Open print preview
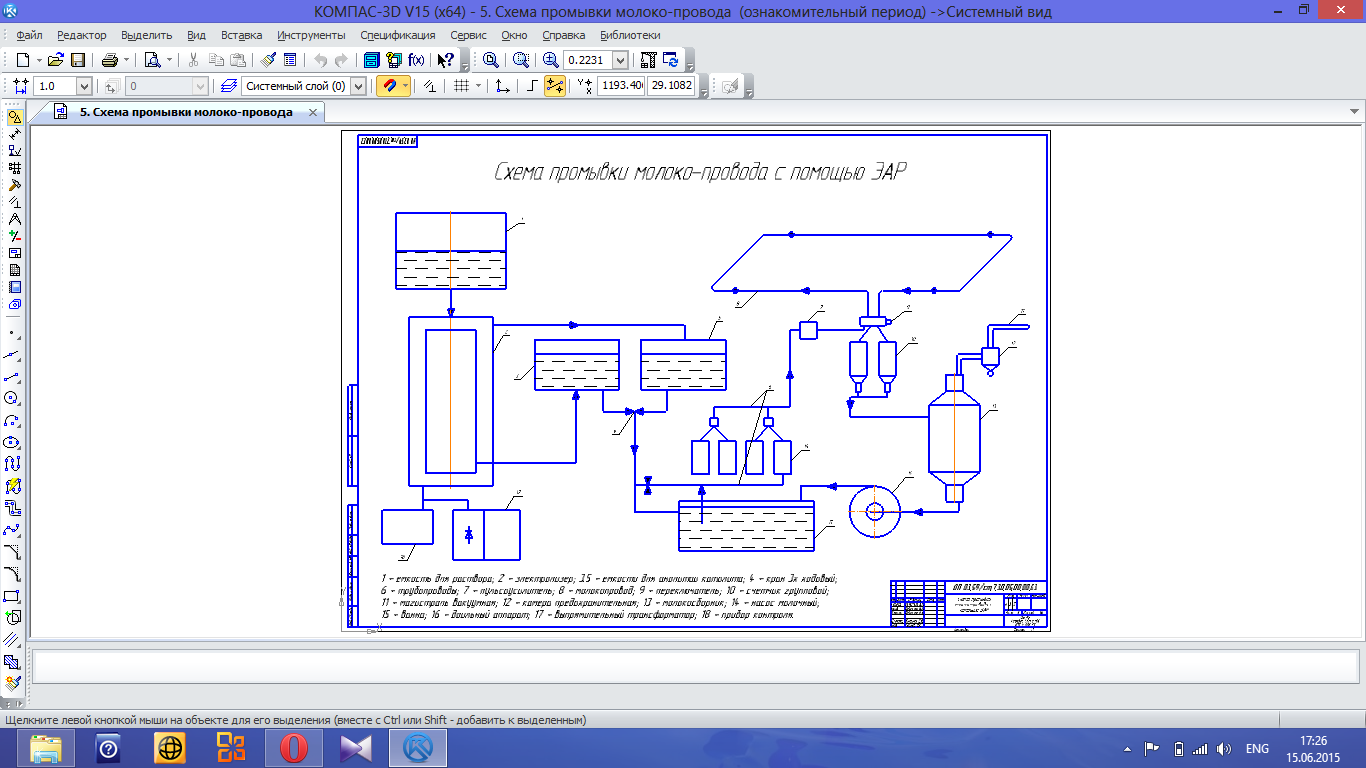This screenshot has height=768, width=1366. [x=152, y=60]
